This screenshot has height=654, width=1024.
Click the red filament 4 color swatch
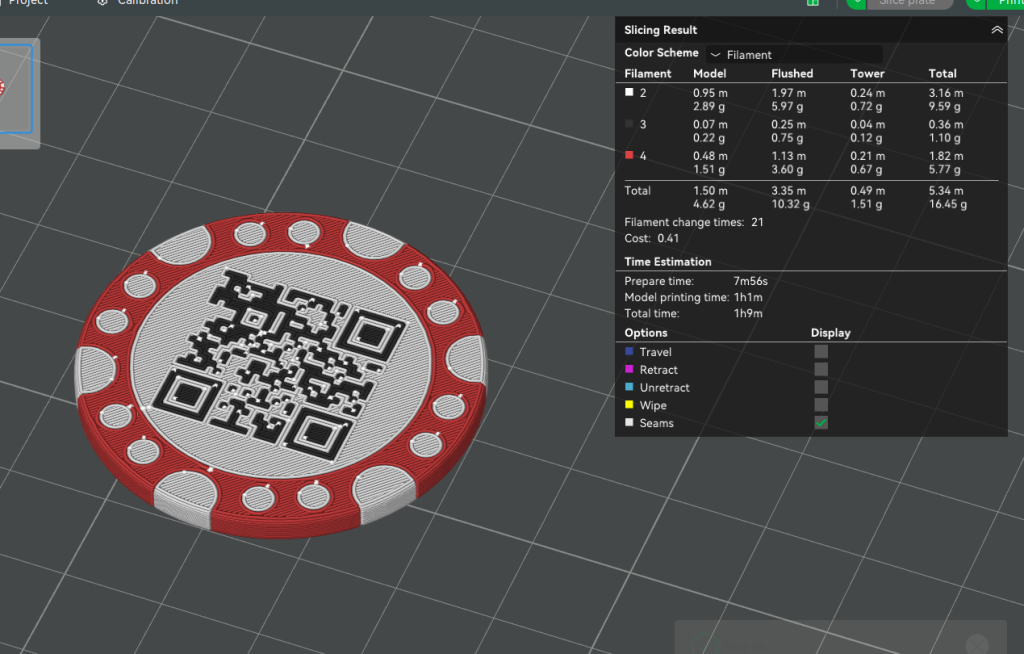coord(629,155)
